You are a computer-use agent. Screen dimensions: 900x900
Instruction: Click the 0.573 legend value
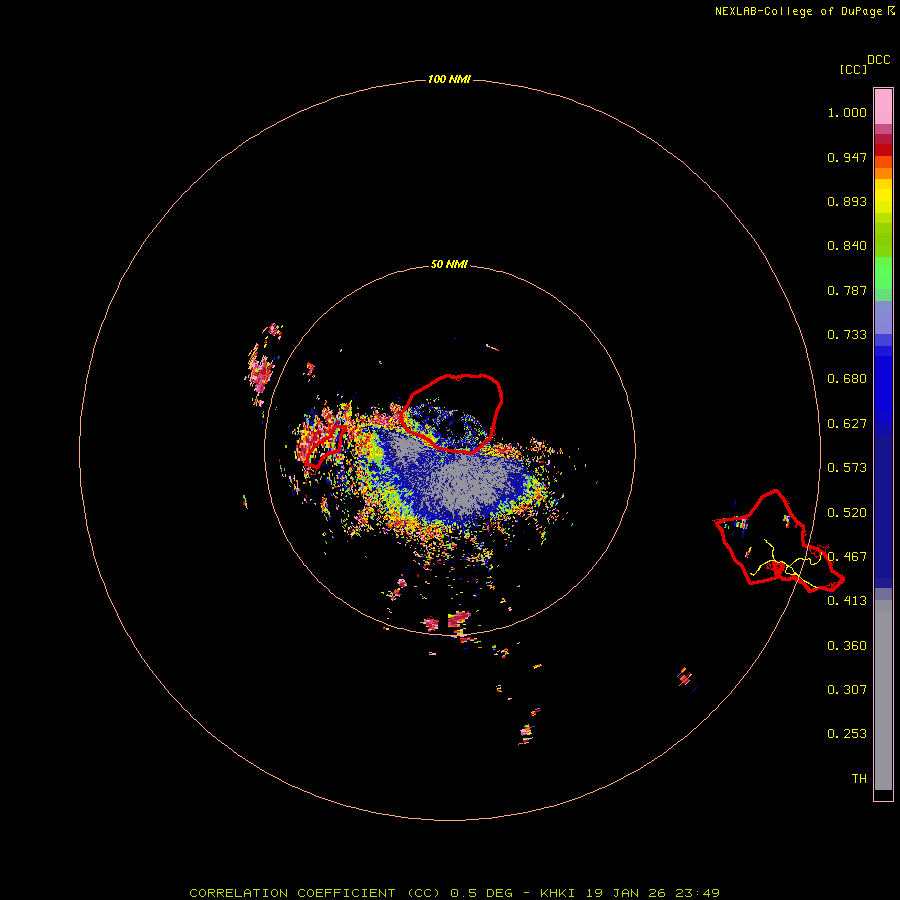click(847, 468)
